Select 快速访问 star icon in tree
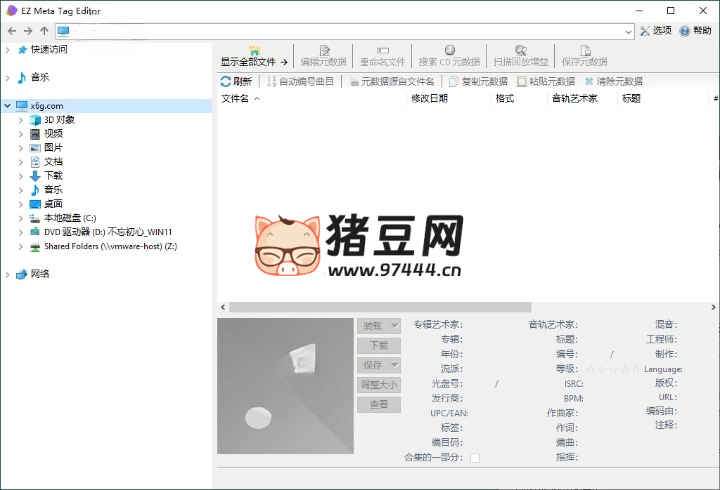Image resolution: width=720 pixels, height=490 pixels. click(22, 50)
